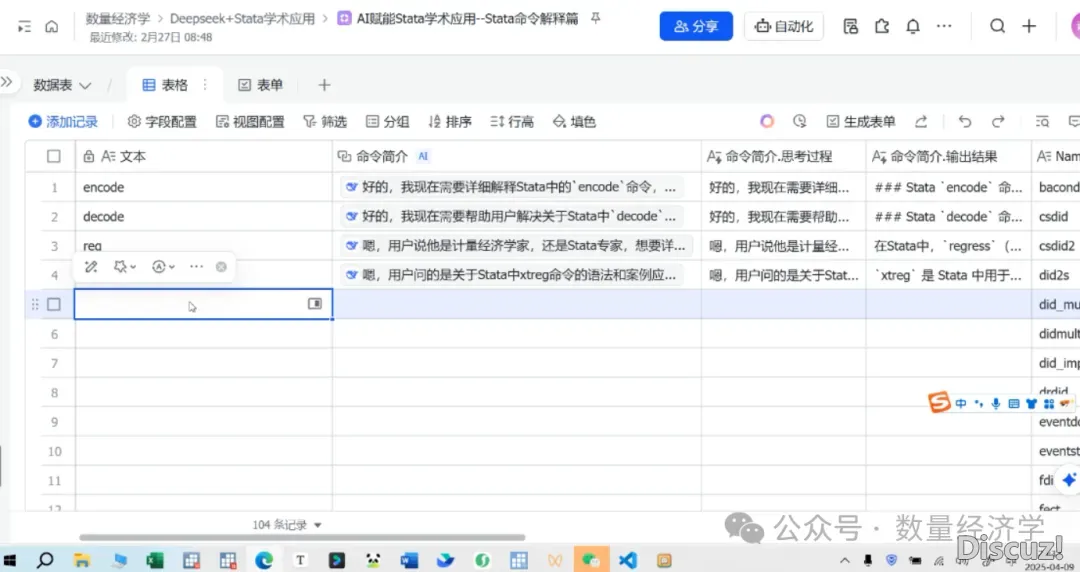The width and height of the screenshot is (1080, 572).
Task: Open the 填色 fill color tool
Action: pos(574,122)
